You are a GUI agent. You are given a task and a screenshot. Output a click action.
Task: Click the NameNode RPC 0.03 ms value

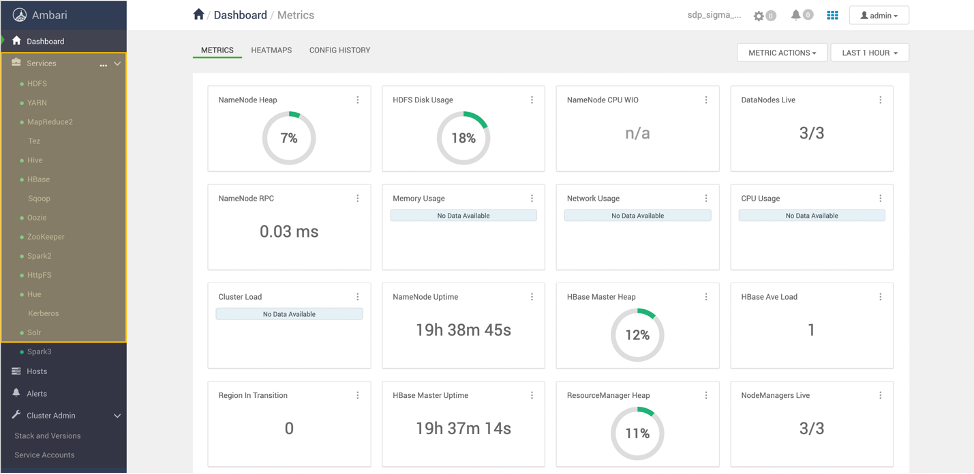point(289,232)
